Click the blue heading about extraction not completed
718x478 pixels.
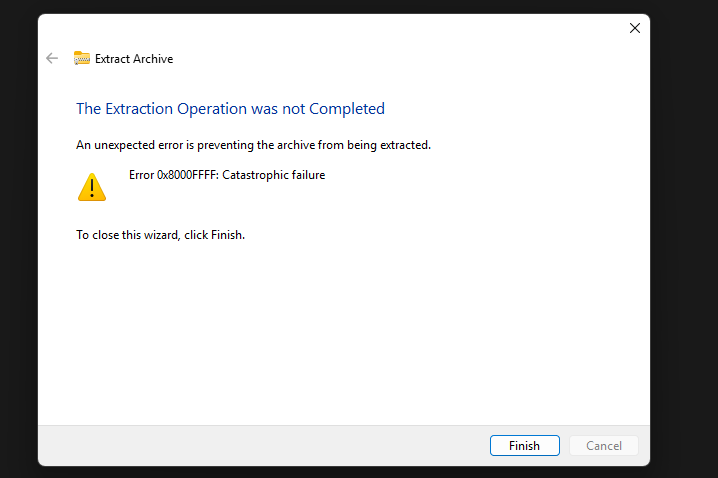point(230,109)
